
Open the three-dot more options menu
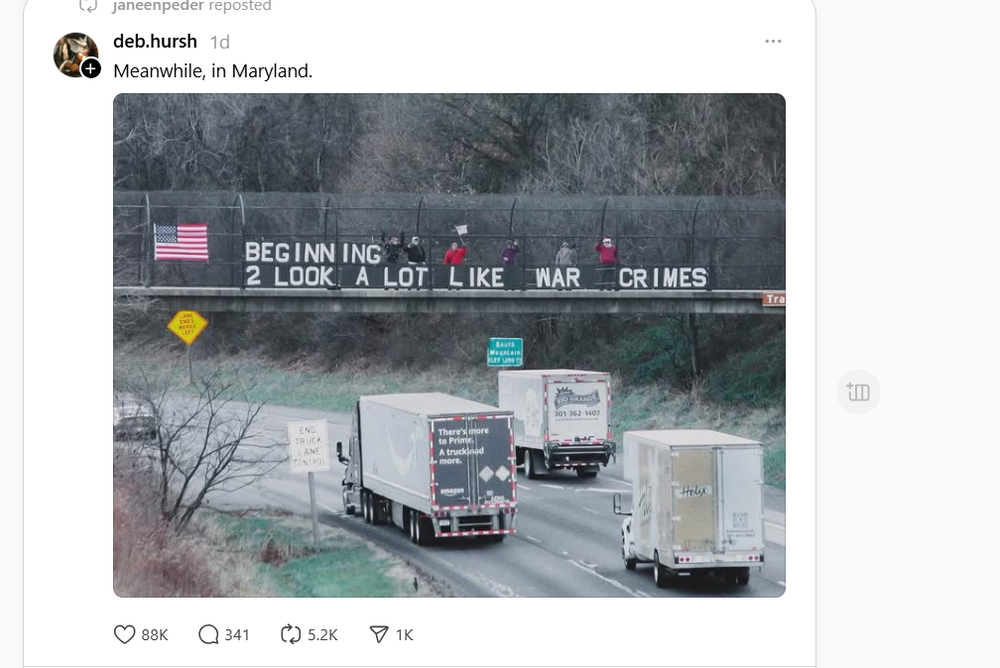point(773,42)
